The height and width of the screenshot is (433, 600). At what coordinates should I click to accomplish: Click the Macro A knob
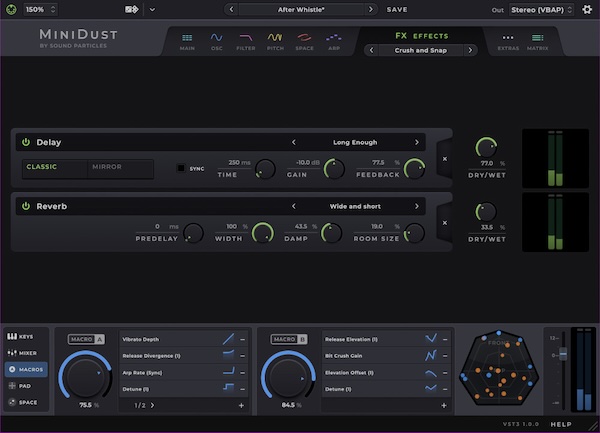(x=85, y=377)
